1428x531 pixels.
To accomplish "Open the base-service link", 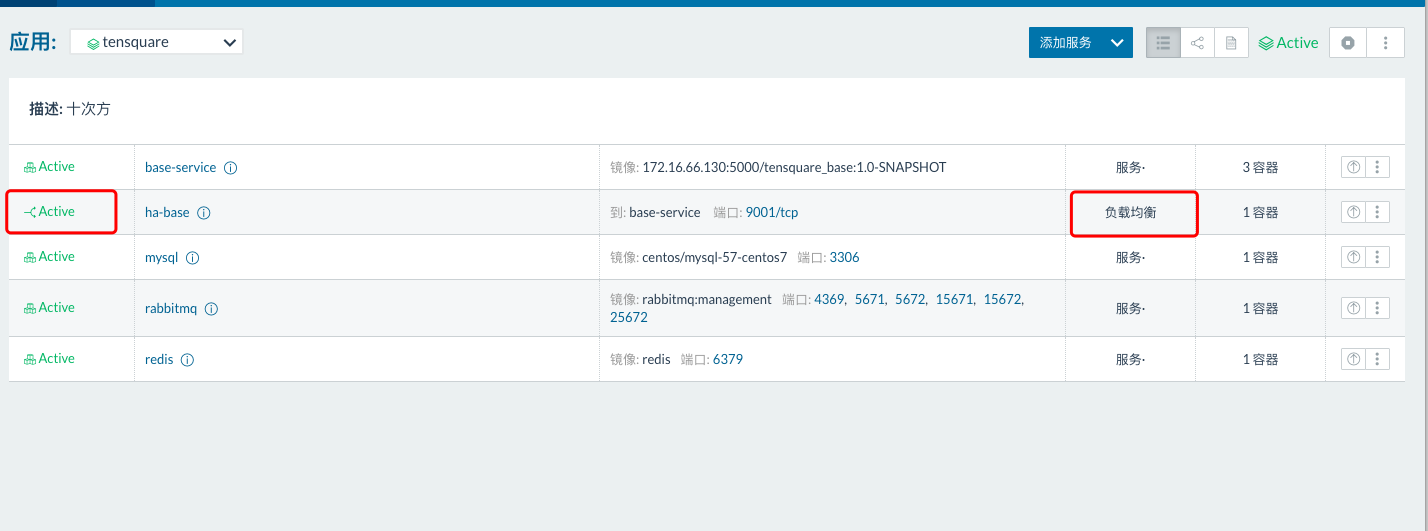I will (x=180, y=167).
